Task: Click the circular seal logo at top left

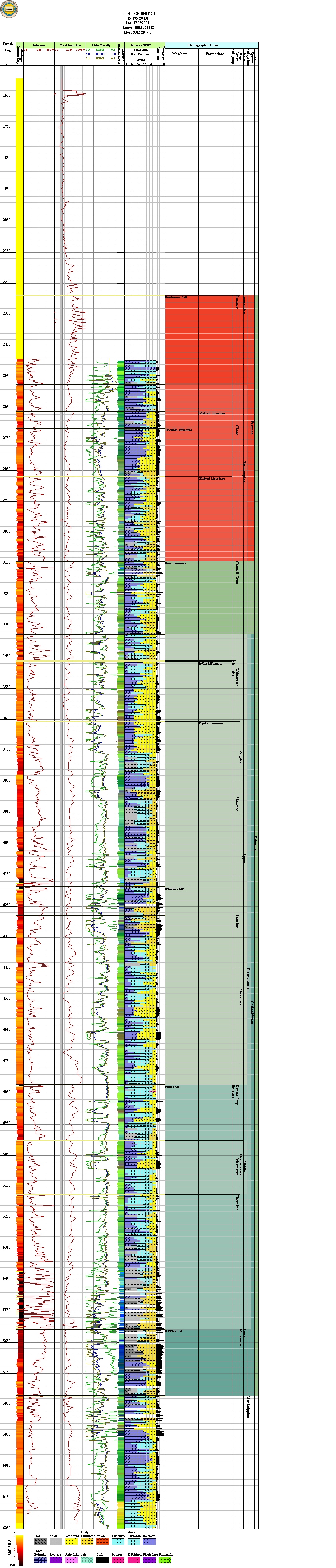Action: click(10, 8)
